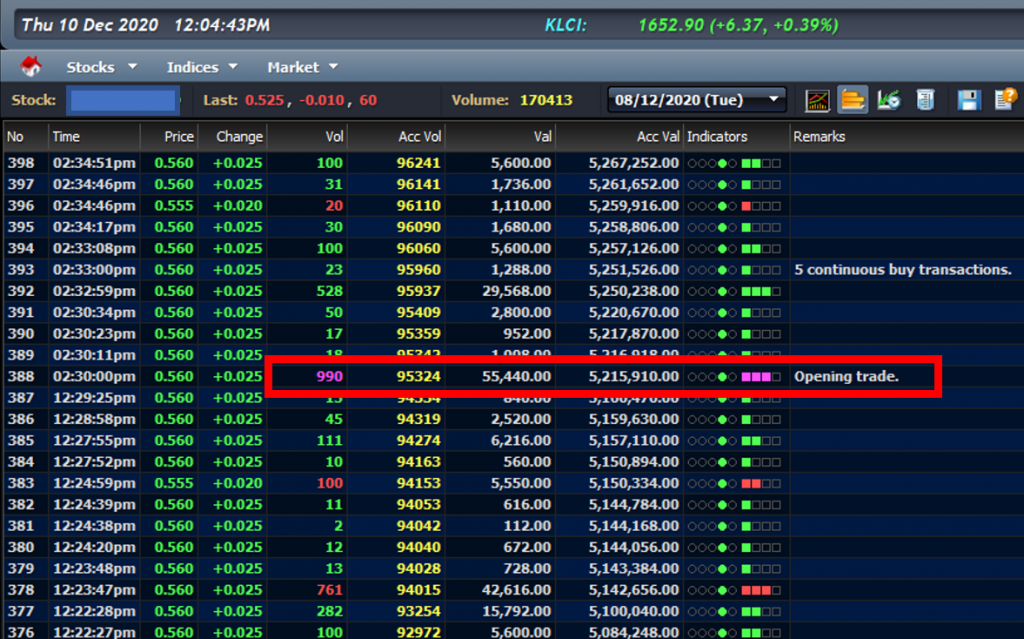The image size is (1024, 639).
Task: Toggle the green indicator dot on row 398
Action: click(723, 163)
